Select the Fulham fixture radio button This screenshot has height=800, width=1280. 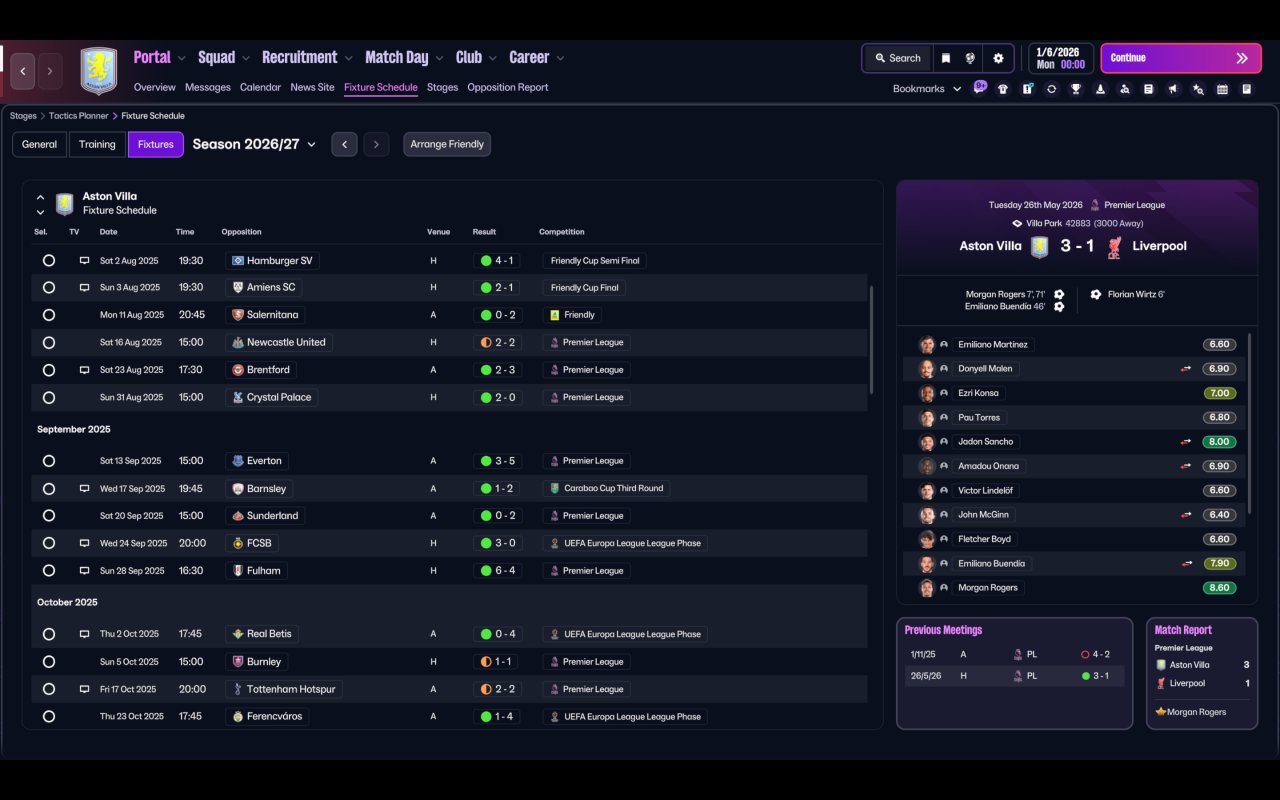point(49,571)
